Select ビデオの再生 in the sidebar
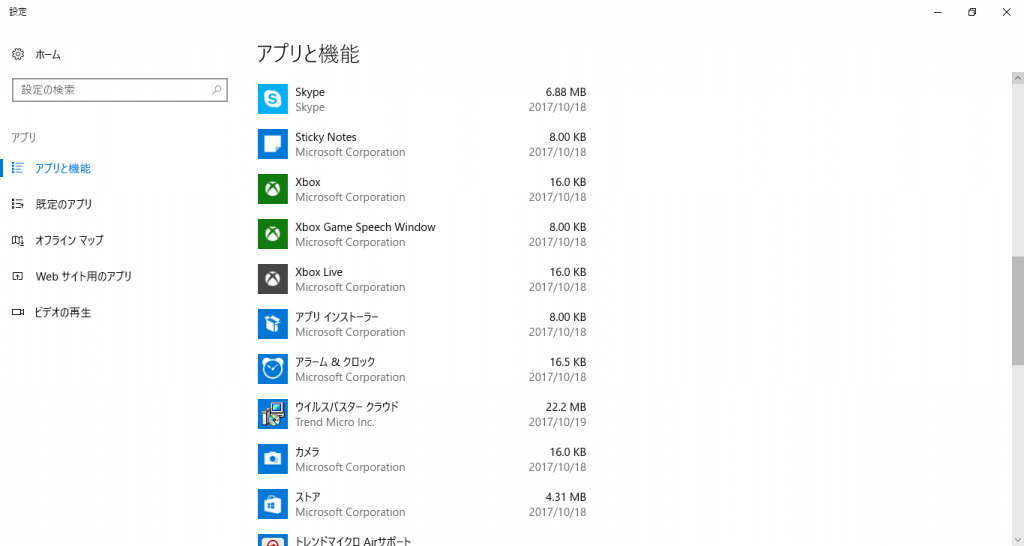Viewport: 1024px width, 546px height. [x=63, y=312]
